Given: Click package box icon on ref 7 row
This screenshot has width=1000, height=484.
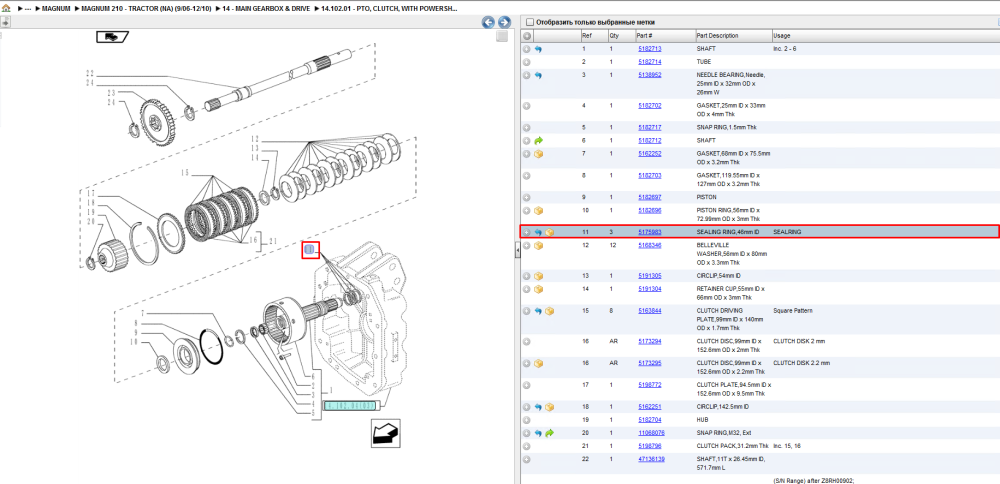Looking at the screenshot, I should [x=538, y=154].
